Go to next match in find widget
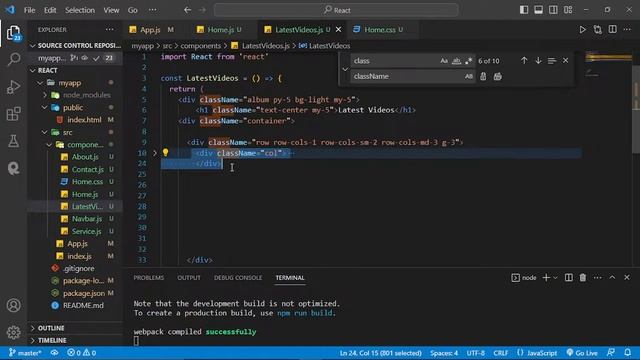The image size is (640, 360). point(538,60)
